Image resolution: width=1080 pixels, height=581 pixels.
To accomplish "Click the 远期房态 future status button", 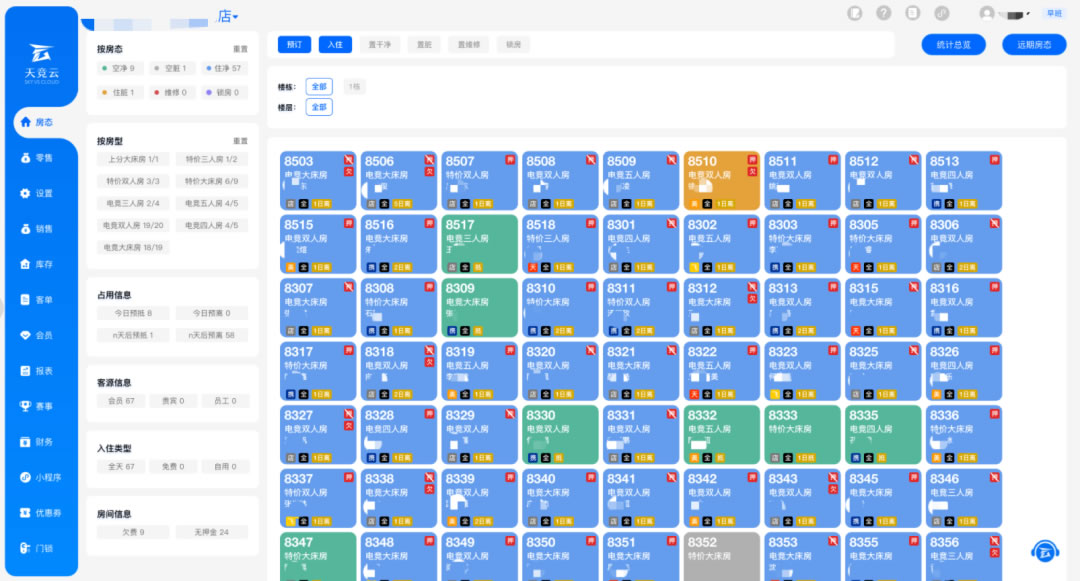I will 1034,45.
